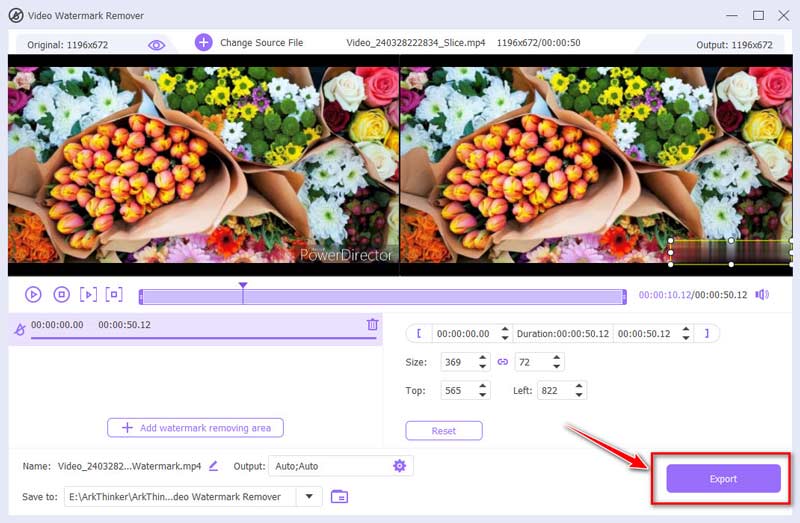Screen dimensions: 800x523
Task: Click the watermark brush icon in segment row
Action: tap(19, 329)
